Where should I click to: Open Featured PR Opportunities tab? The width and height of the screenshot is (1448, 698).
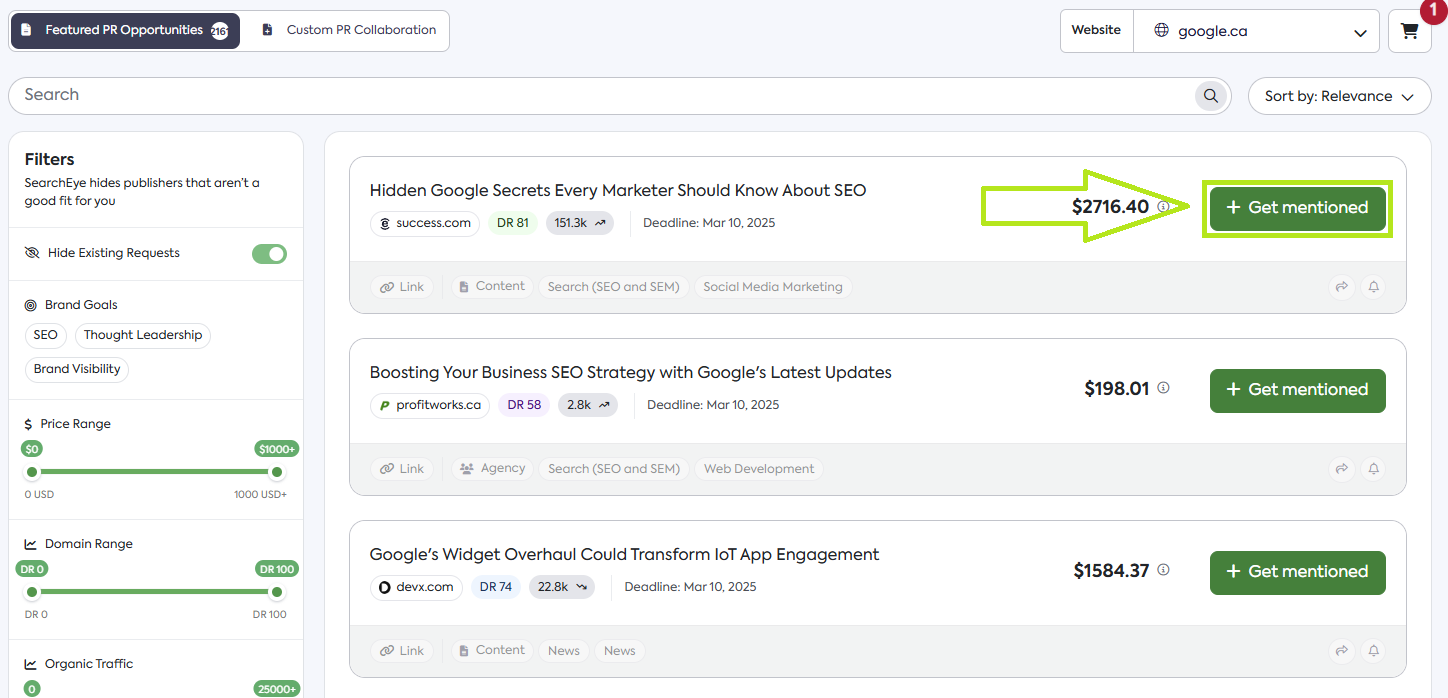[124, 30]
